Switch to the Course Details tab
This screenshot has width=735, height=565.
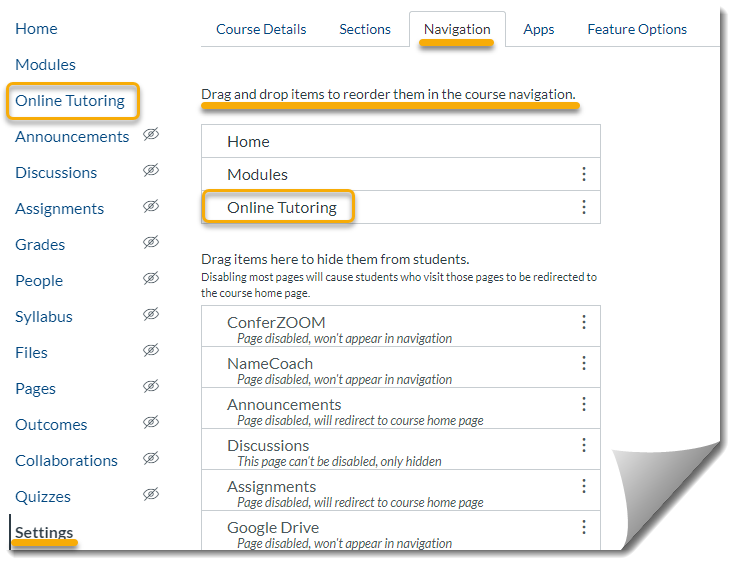pyautogui.click(x=261, y=29)
